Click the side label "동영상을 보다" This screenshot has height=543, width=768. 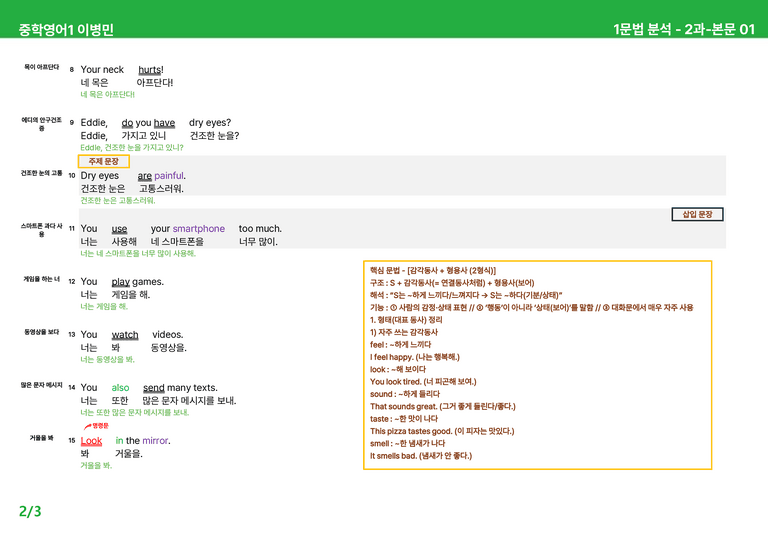click(42, 332)
